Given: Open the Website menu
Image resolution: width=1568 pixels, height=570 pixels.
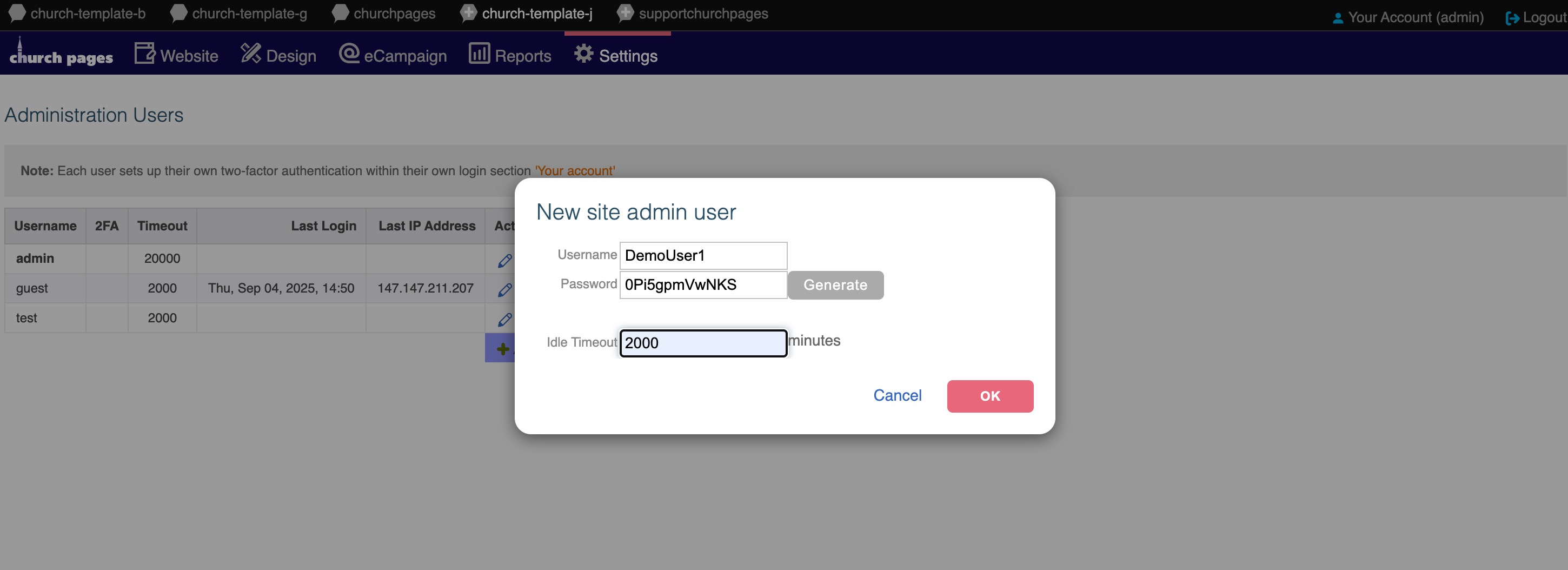Looking at the screenshot, I should 176,55.
